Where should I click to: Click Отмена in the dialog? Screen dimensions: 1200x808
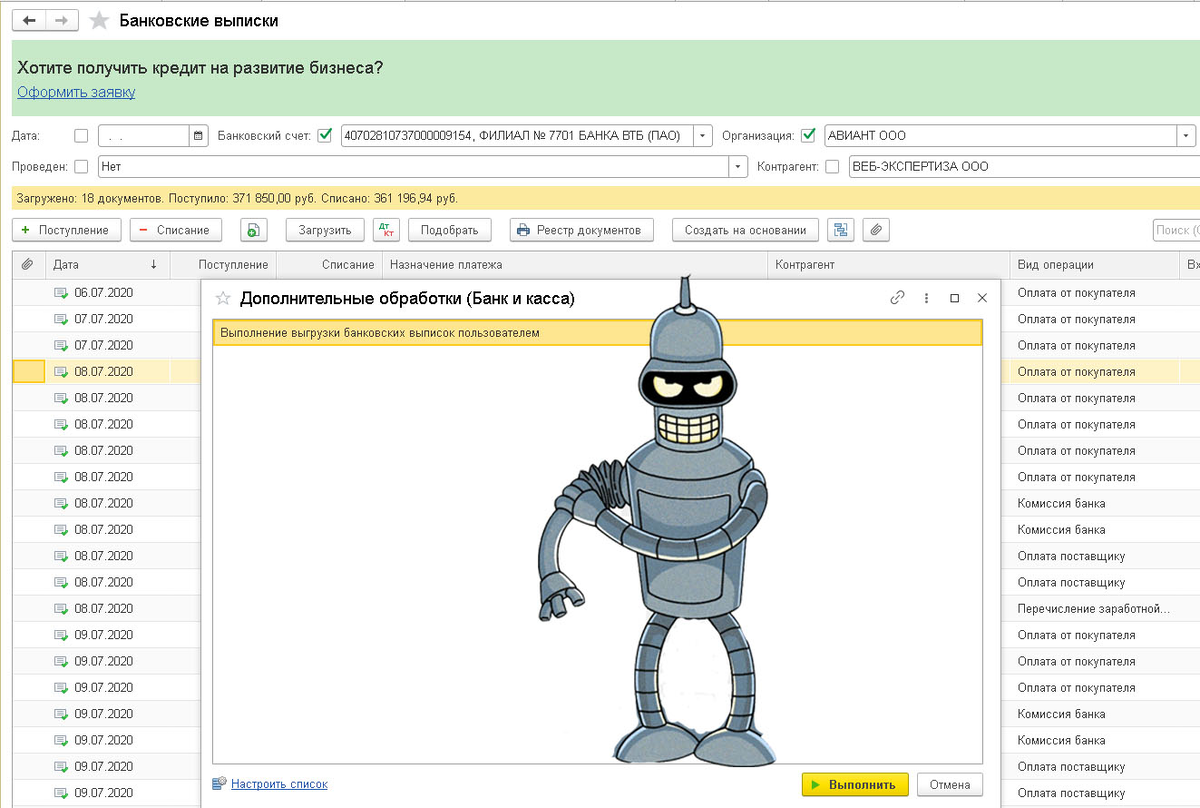[x=950, y=785]
